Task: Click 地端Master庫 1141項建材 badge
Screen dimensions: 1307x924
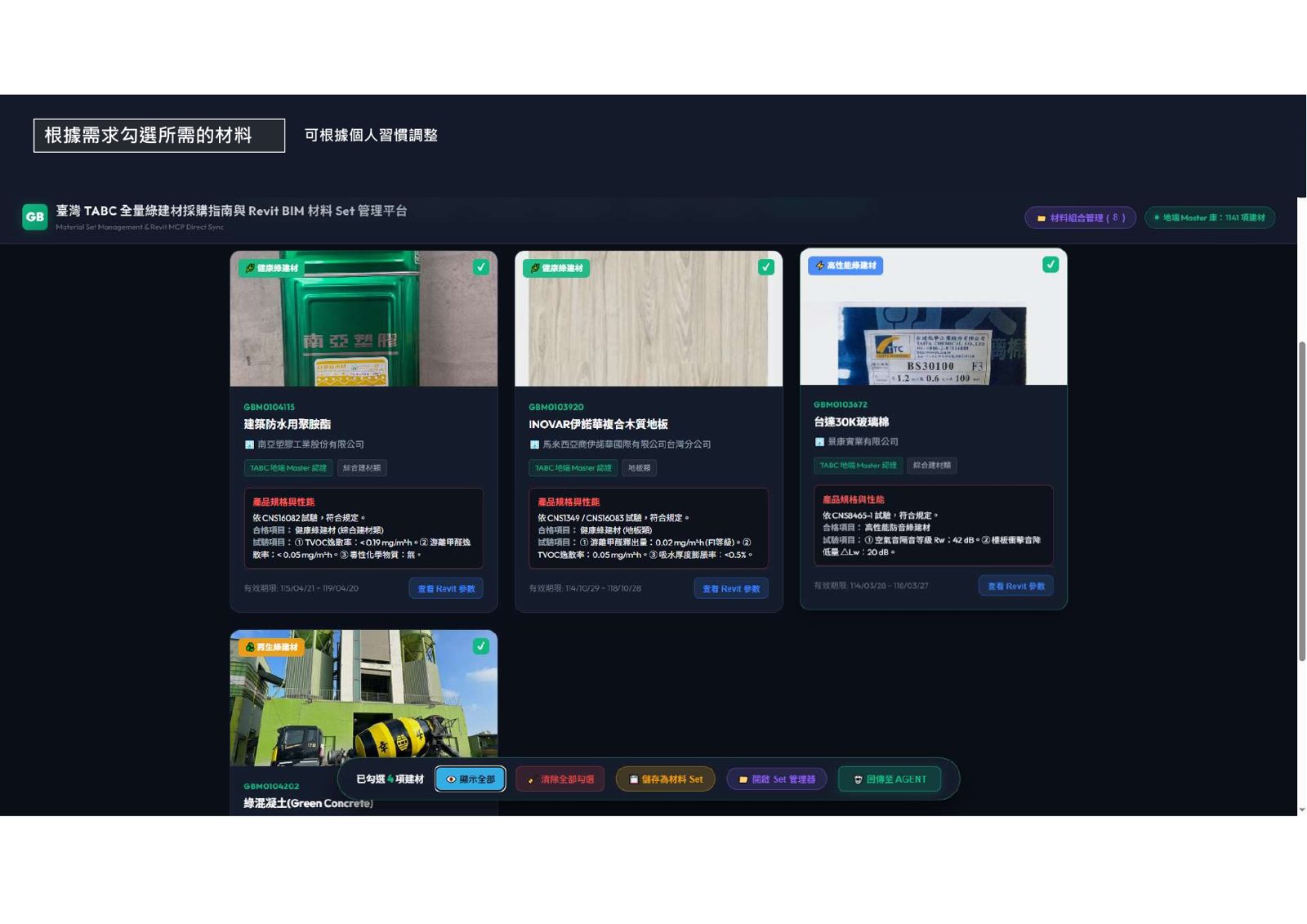Action: coord(1210,217)
